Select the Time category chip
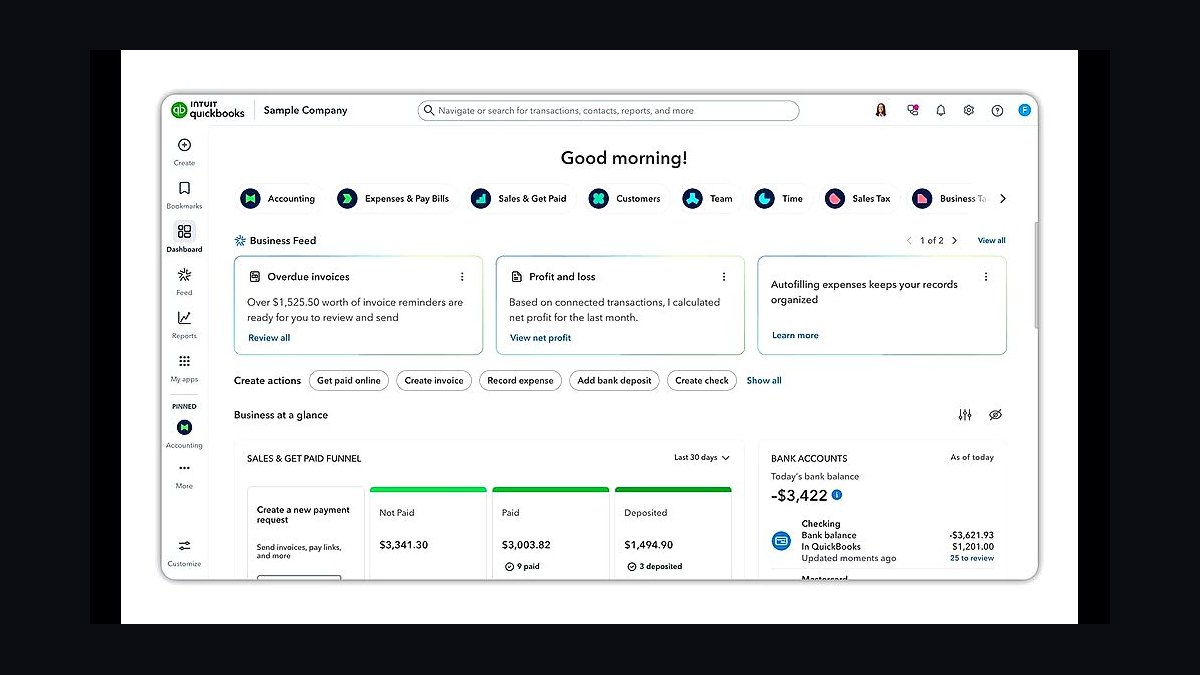The image size is (1200, 675). [x=779, y=198]
